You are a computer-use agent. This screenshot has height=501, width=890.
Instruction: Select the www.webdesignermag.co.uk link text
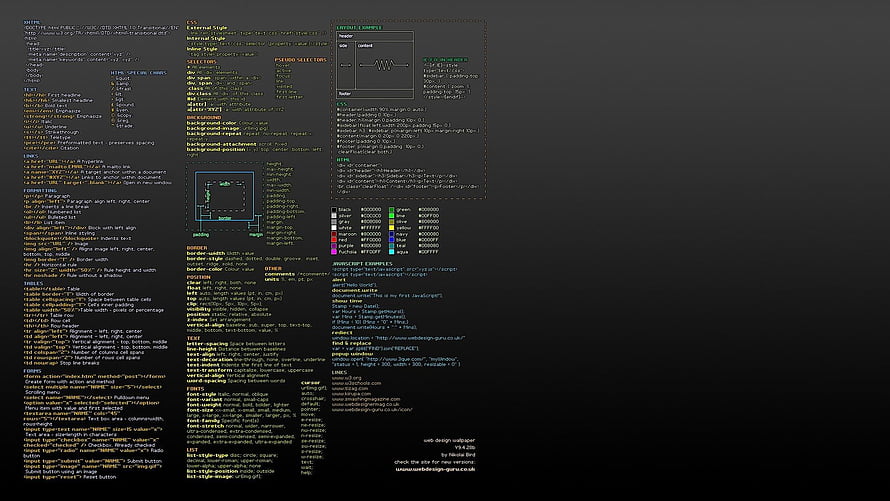[366, 404]
